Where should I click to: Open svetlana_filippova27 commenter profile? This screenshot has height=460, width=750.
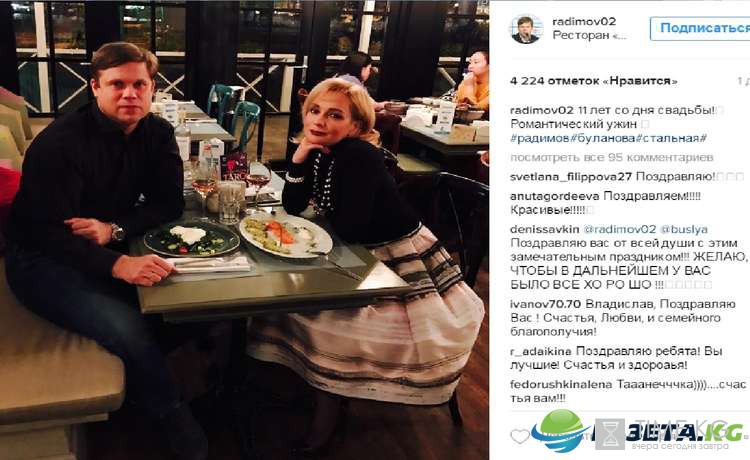pyautogui.click(x=571, y=176)
